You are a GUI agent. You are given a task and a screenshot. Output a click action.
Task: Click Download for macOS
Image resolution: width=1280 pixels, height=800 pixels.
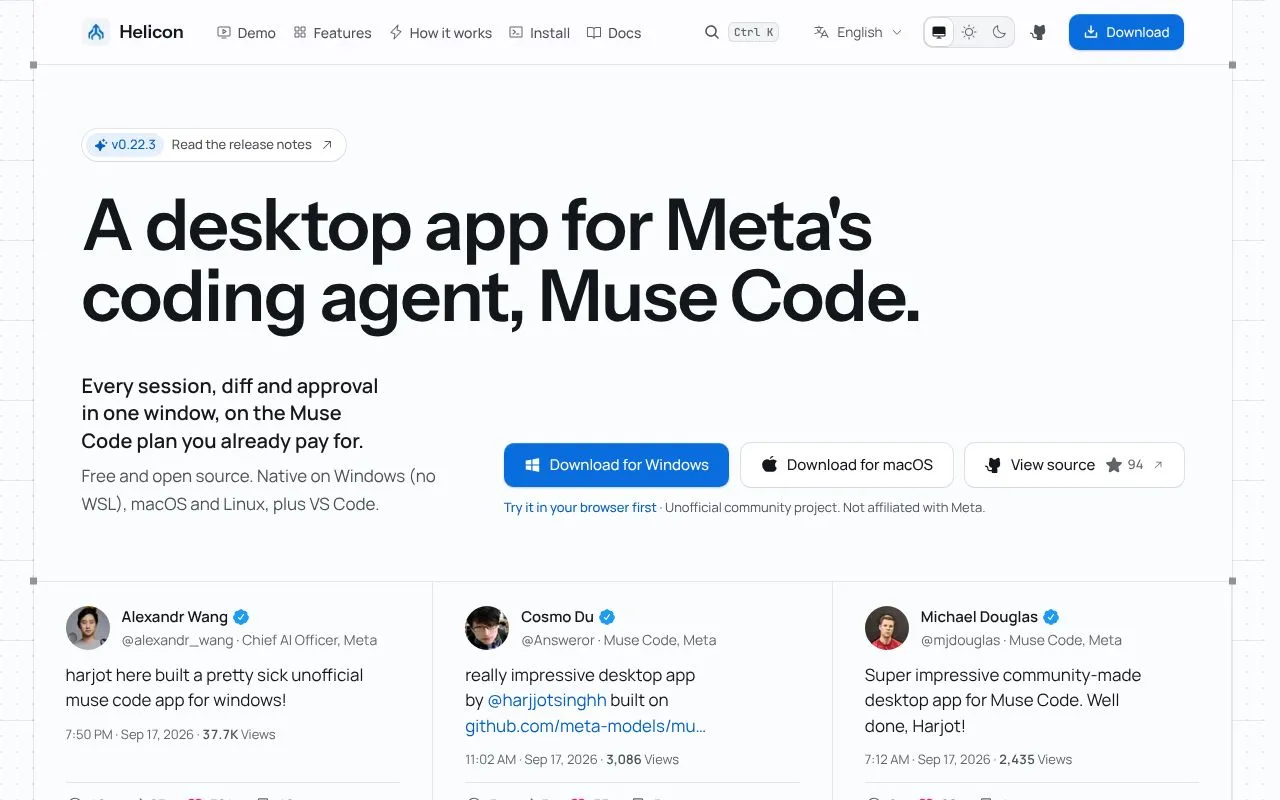[847, 465]
